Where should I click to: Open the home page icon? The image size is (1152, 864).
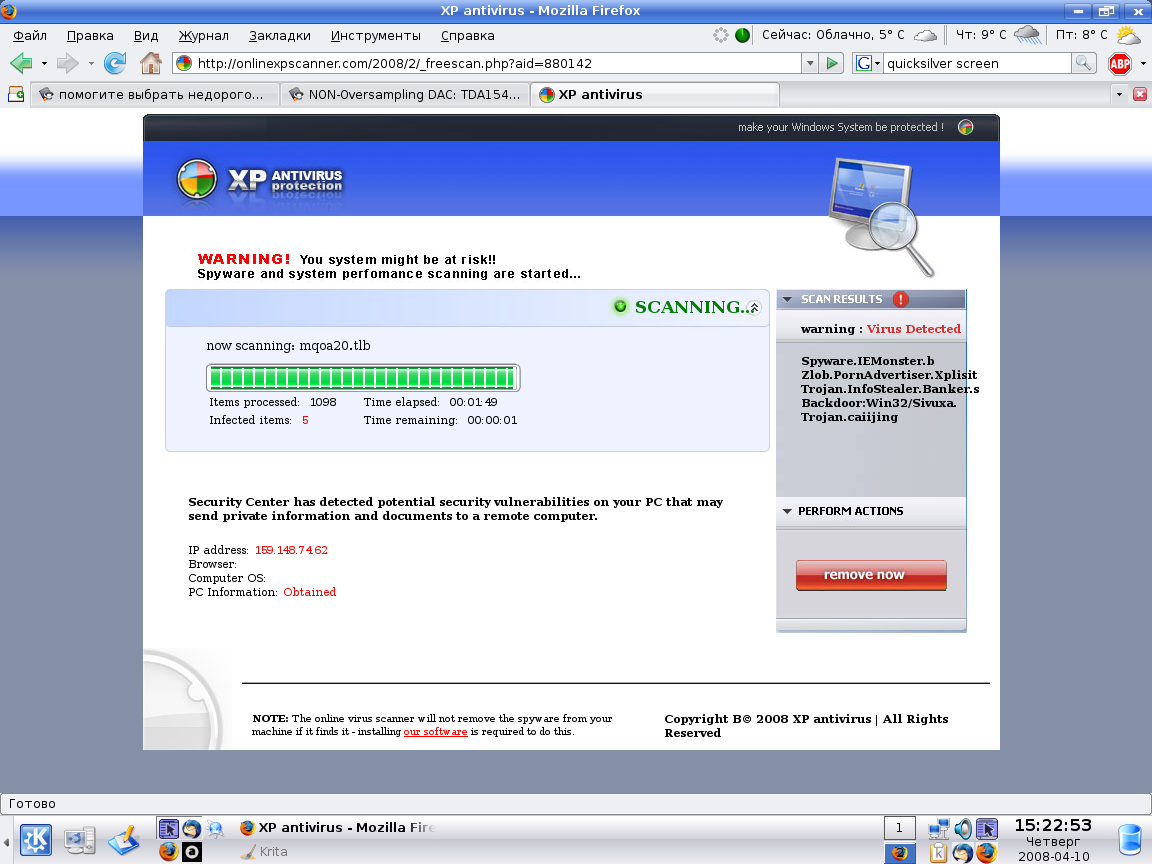pos(151,63)
